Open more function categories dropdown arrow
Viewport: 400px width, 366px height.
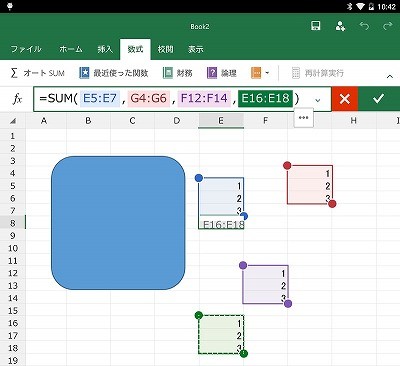(x=267, y=73)
